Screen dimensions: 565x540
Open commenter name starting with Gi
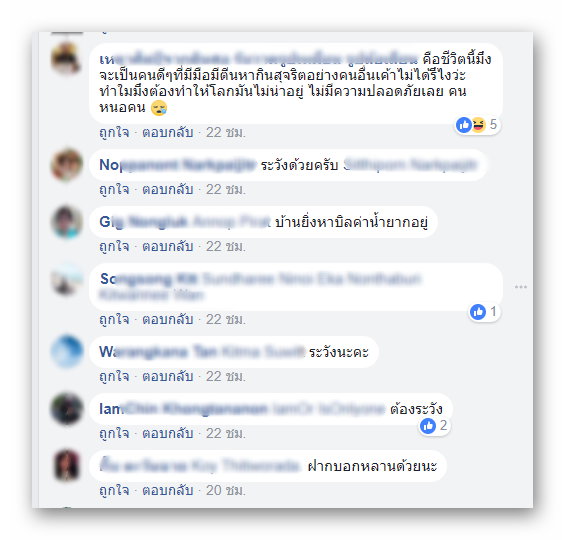click(x=143, y=222)
